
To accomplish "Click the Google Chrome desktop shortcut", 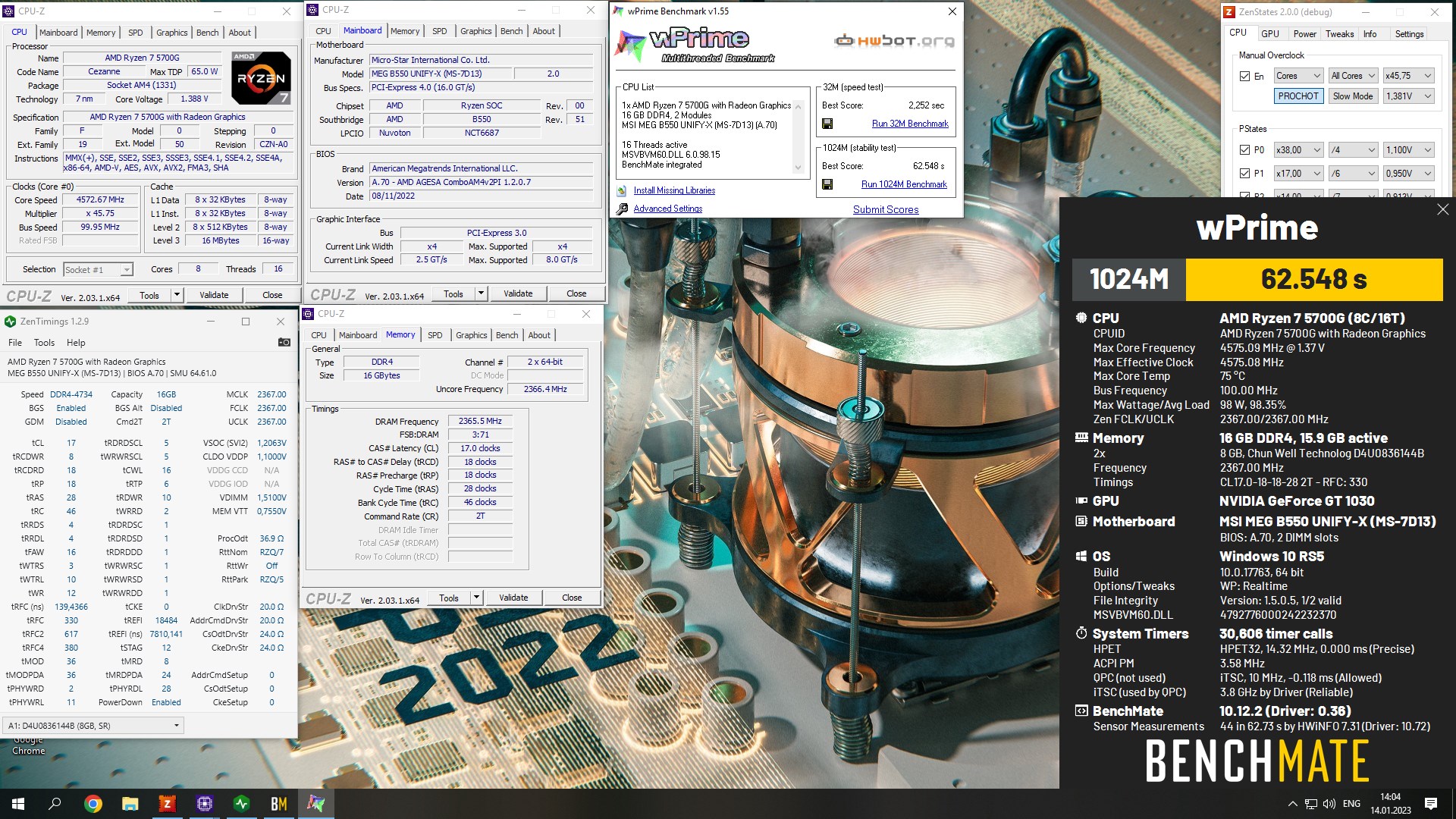I will tap(28, 745).
